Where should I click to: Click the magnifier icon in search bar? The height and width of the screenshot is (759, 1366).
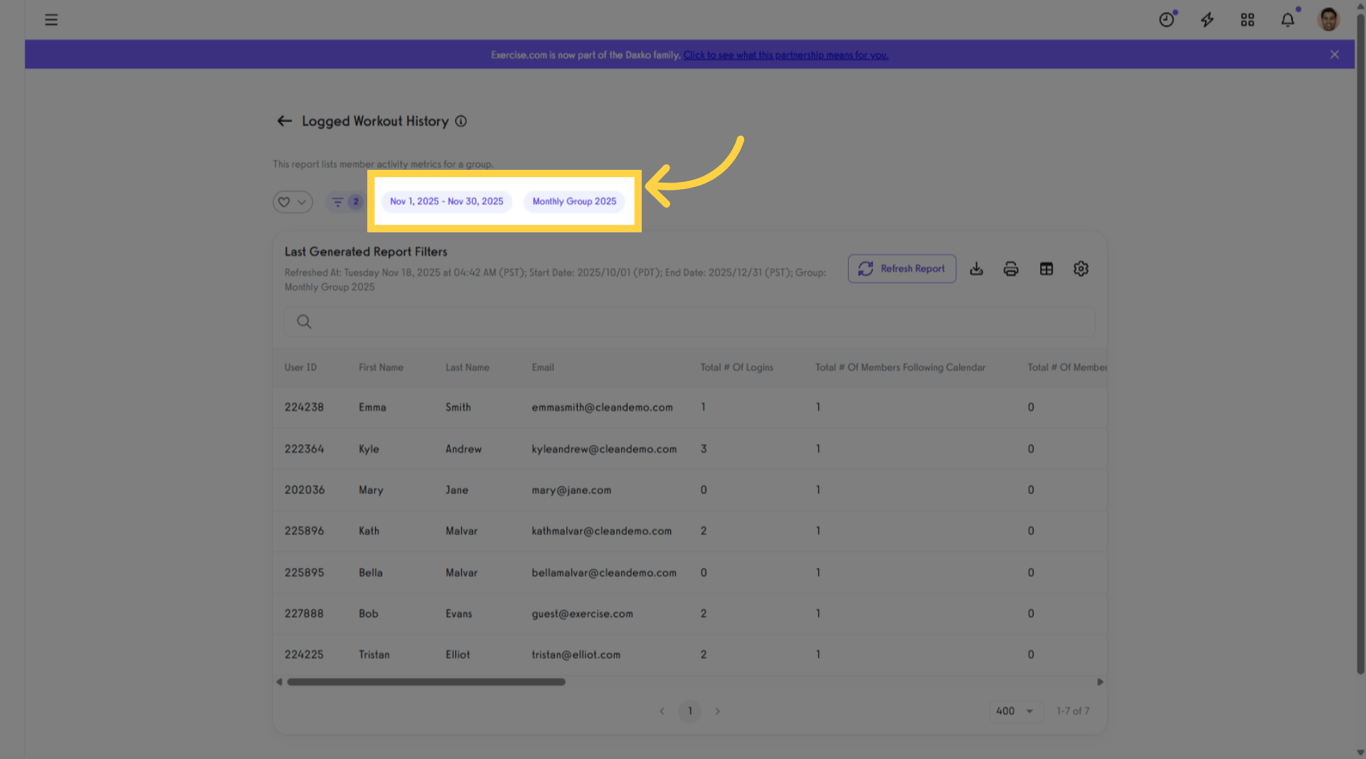(304, 322)
